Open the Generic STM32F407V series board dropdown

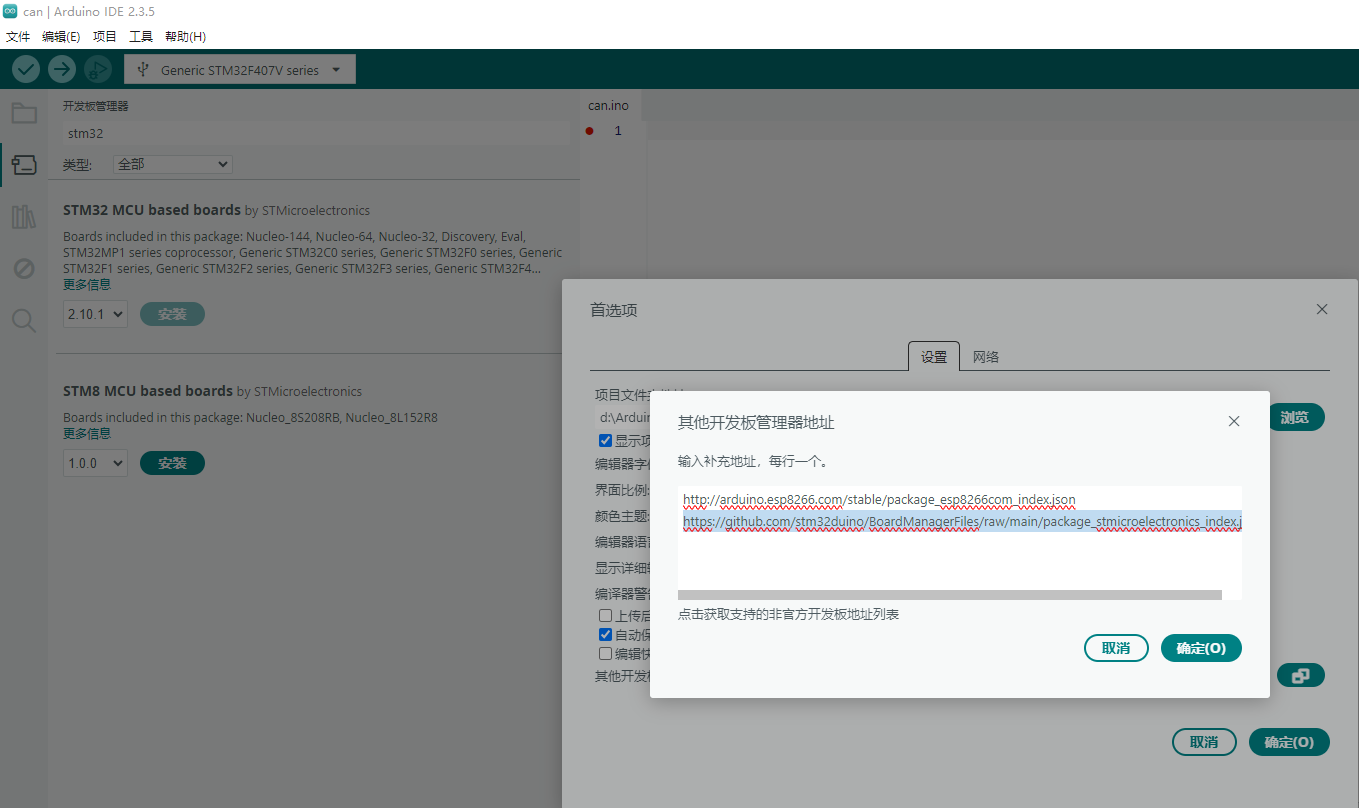(x=240, y=70)
